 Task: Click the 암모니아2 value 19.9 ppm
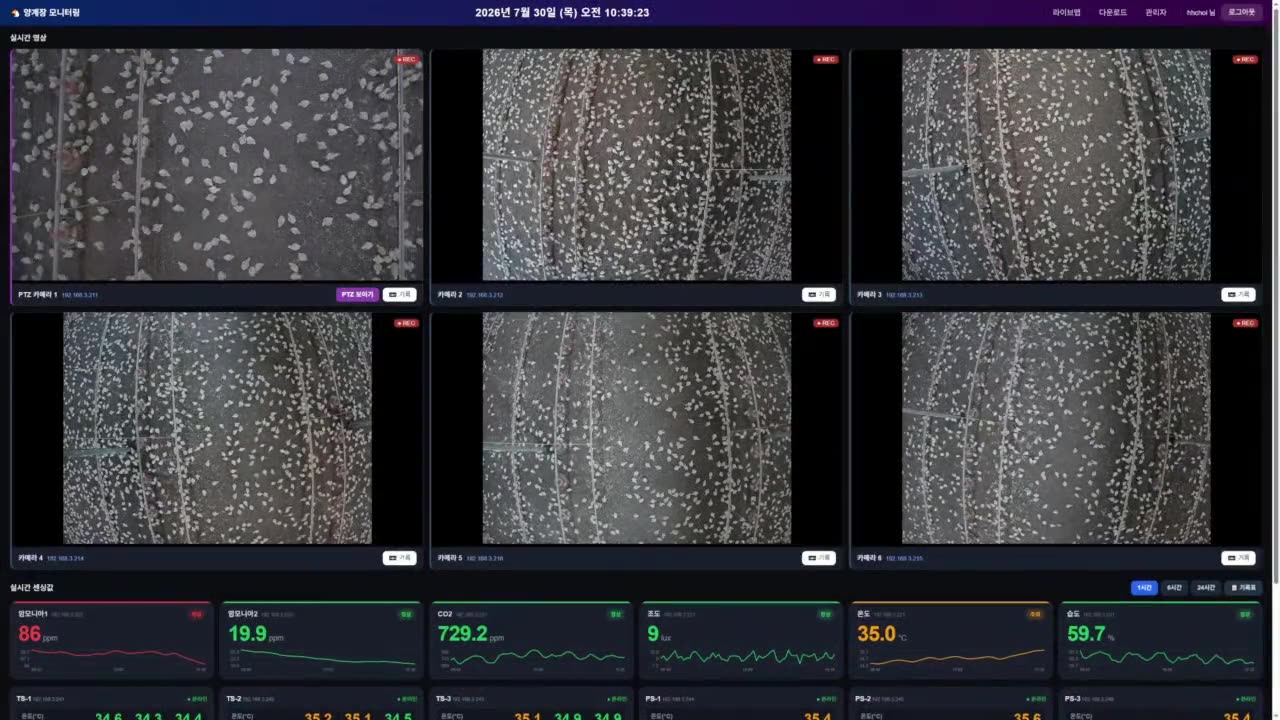coord(256,634)
